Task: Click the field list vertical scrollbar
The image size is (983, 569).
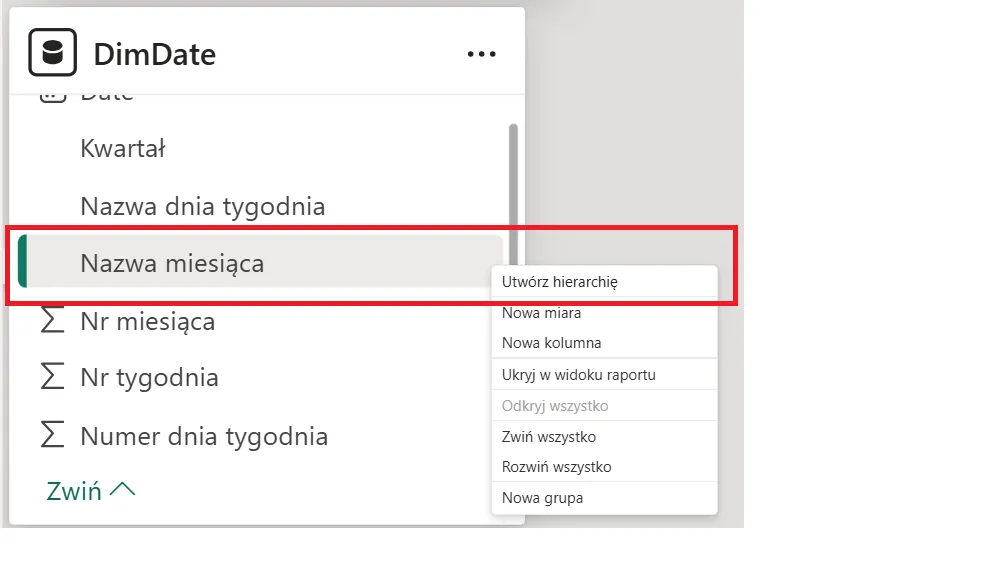Action: (513, 180)
